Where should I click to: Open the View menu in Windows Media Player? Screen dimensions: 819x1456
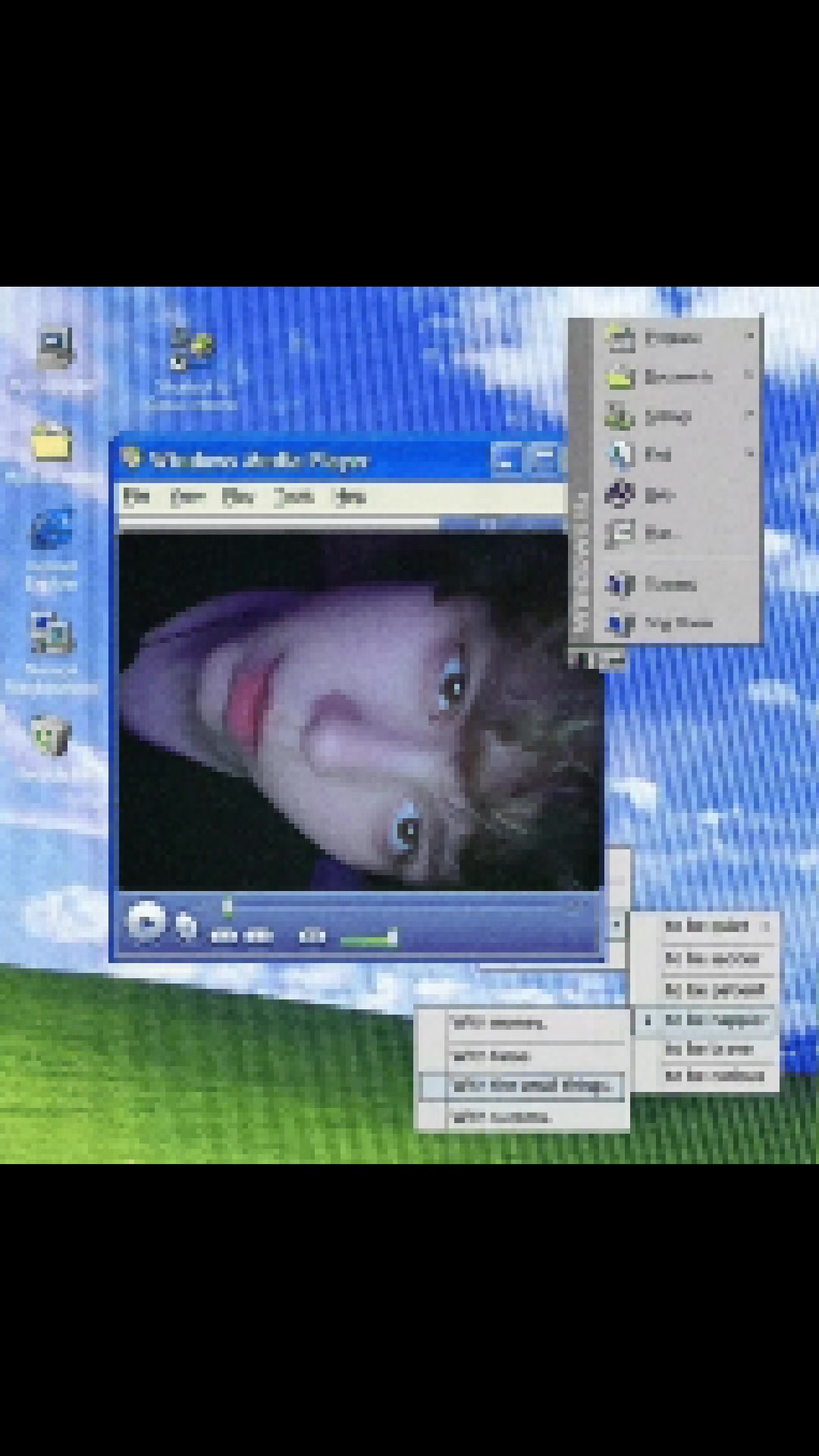(187, 497)
